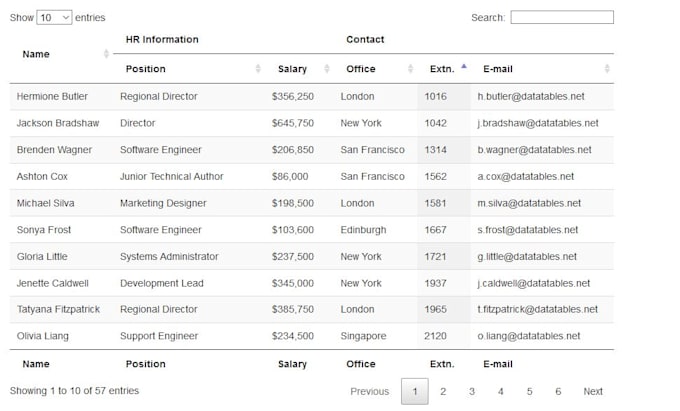
Task: Select page 4 in pagination
Action: (500, 391)
